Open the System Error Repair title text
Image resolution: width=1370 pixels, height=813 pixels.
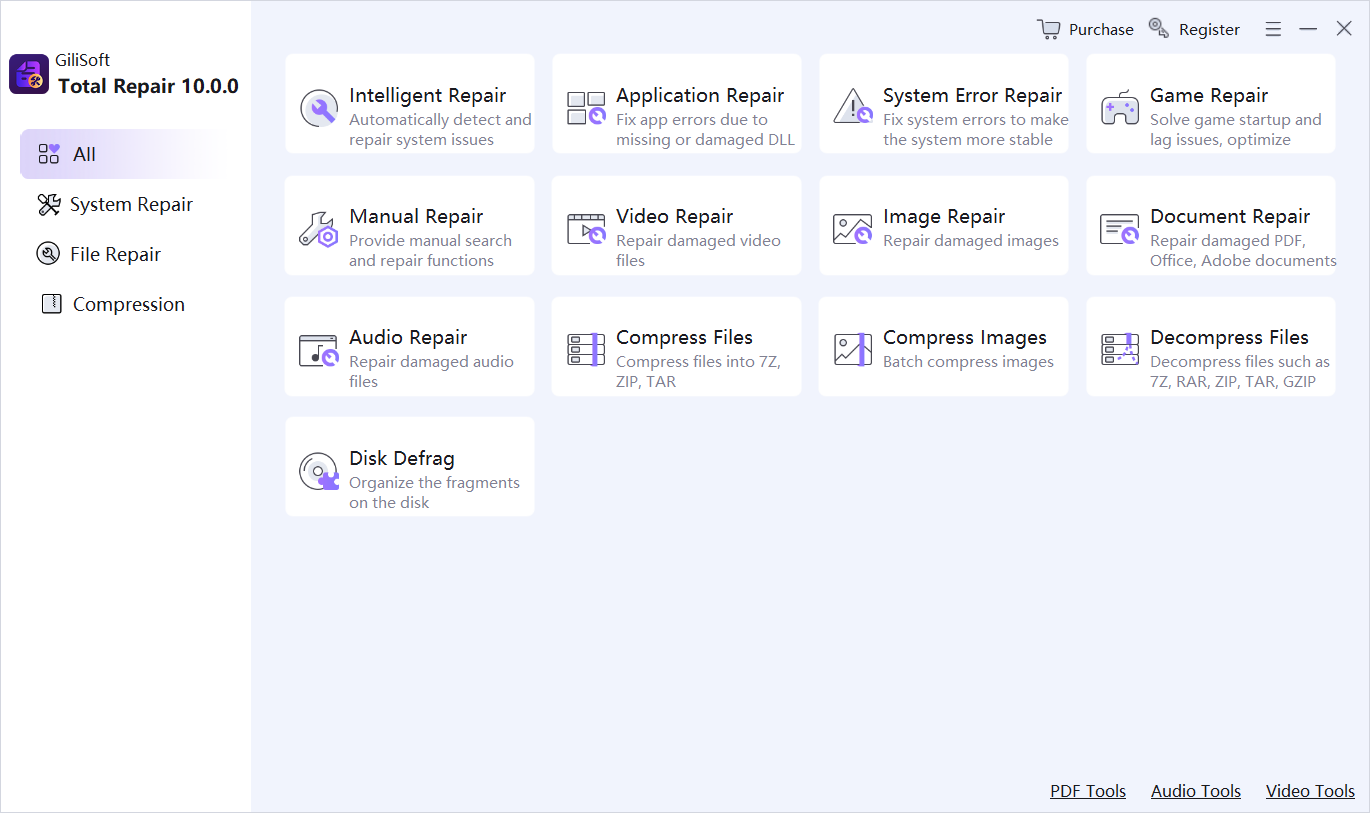(x=972, y=95)
